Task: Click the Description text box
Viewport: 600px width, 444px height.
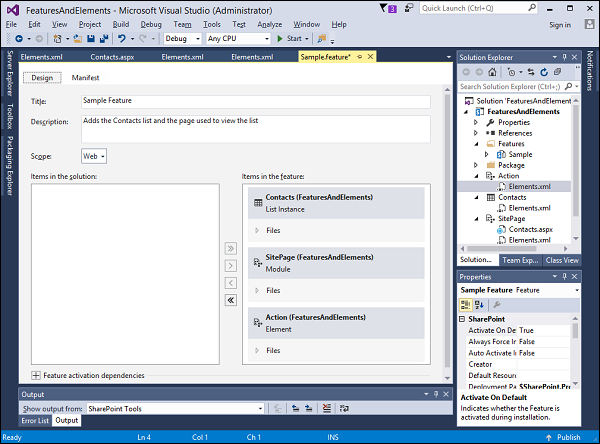Action: 256,129
